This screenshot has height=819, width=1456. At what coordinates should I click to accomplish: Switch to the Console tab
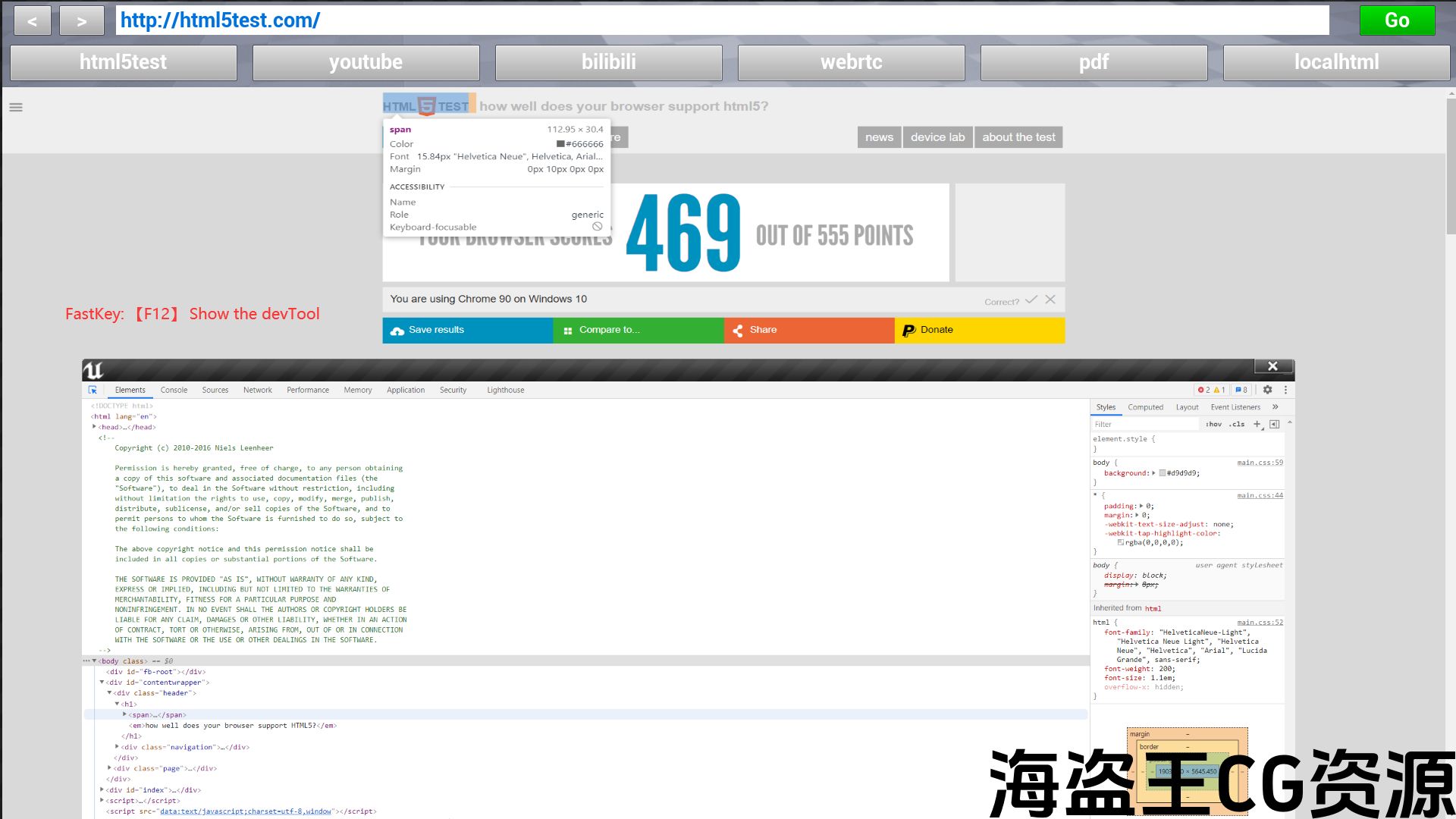coord(174,390)
